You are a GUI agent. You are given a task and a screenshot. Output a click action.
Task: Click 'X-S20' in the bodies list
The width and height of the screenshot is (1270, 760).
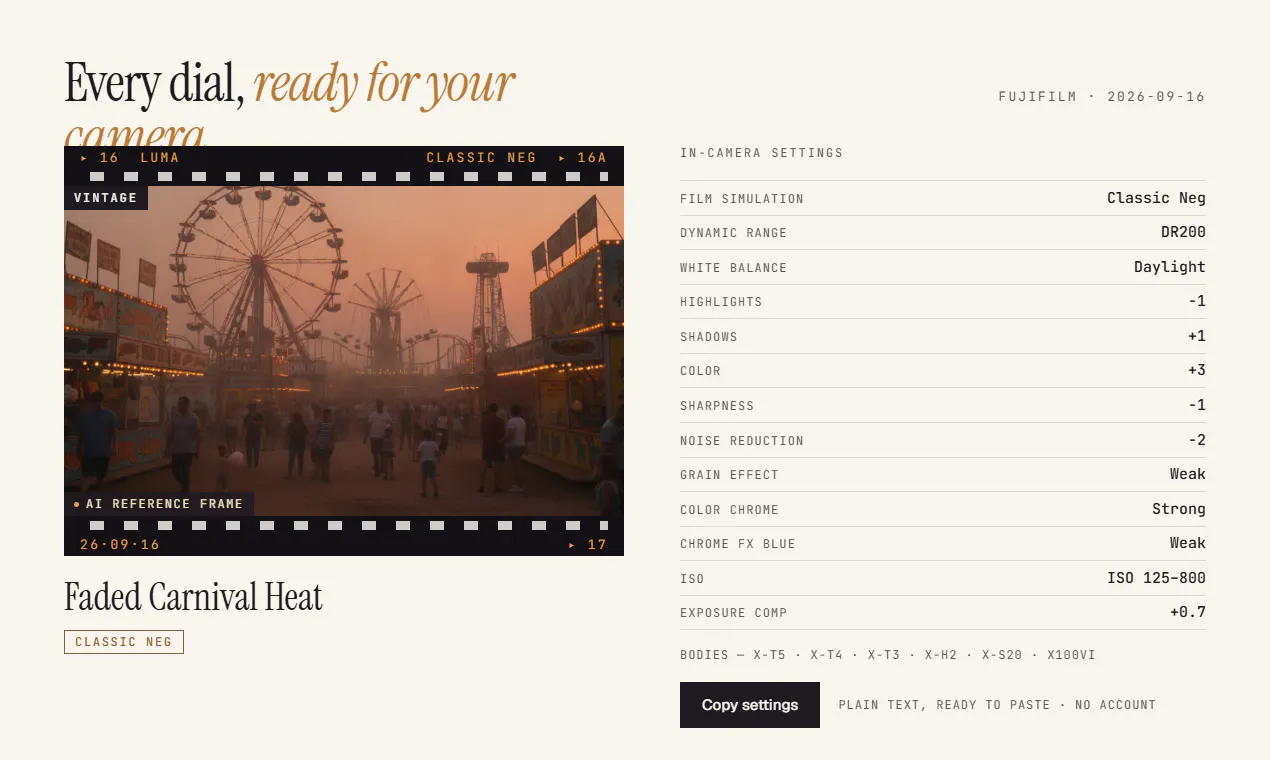coord(1002,655)
